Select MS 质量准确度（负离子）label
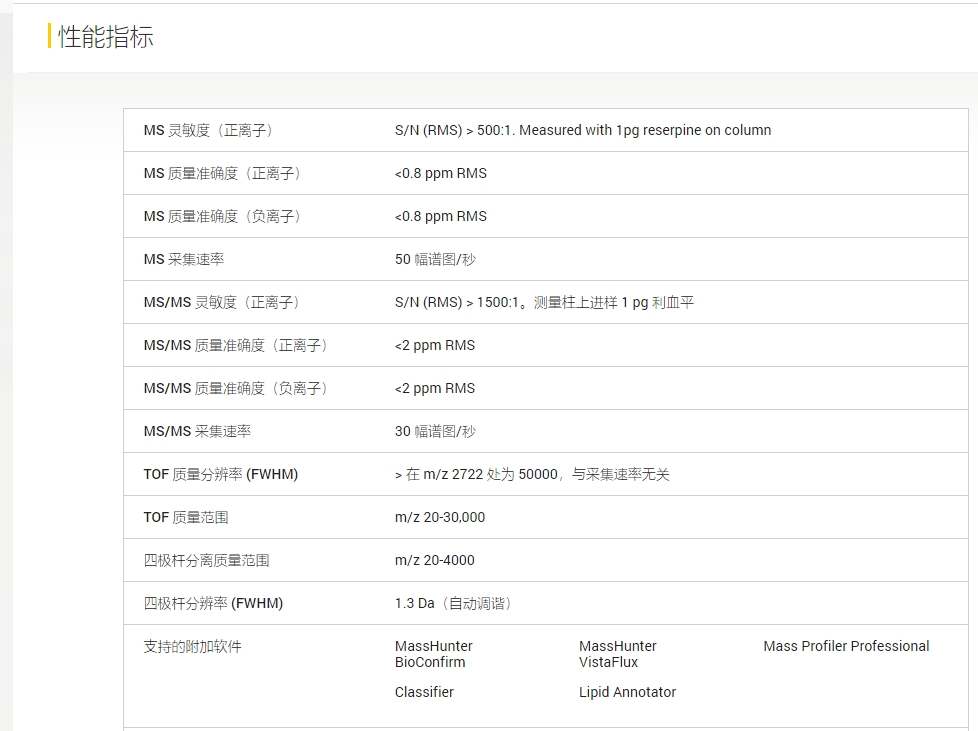The image size is (978, 731). 223,216
